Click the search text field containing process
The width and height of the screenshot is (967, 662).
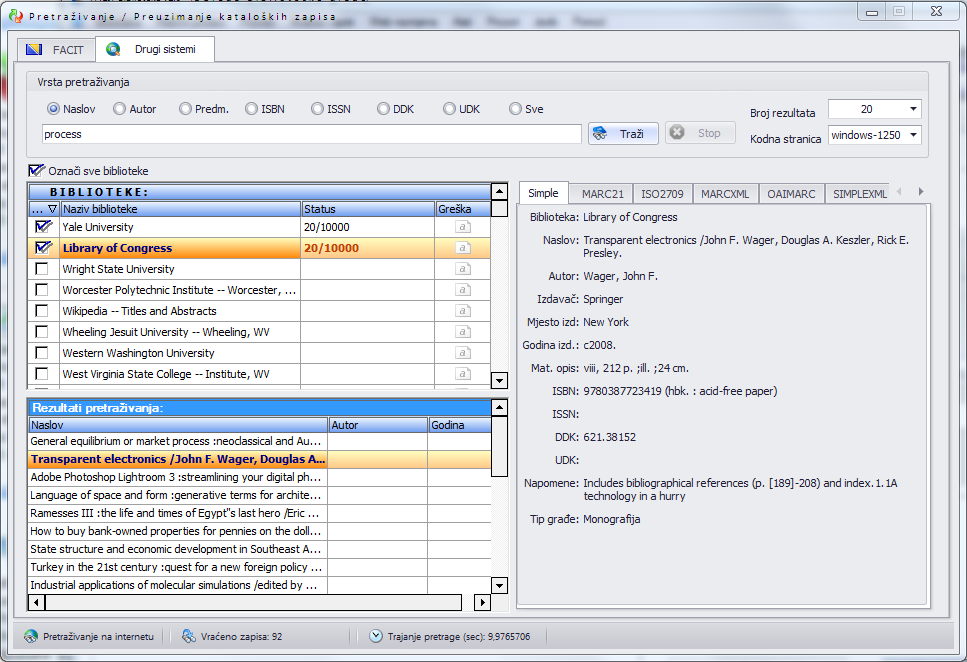click(x=310, y=134)
